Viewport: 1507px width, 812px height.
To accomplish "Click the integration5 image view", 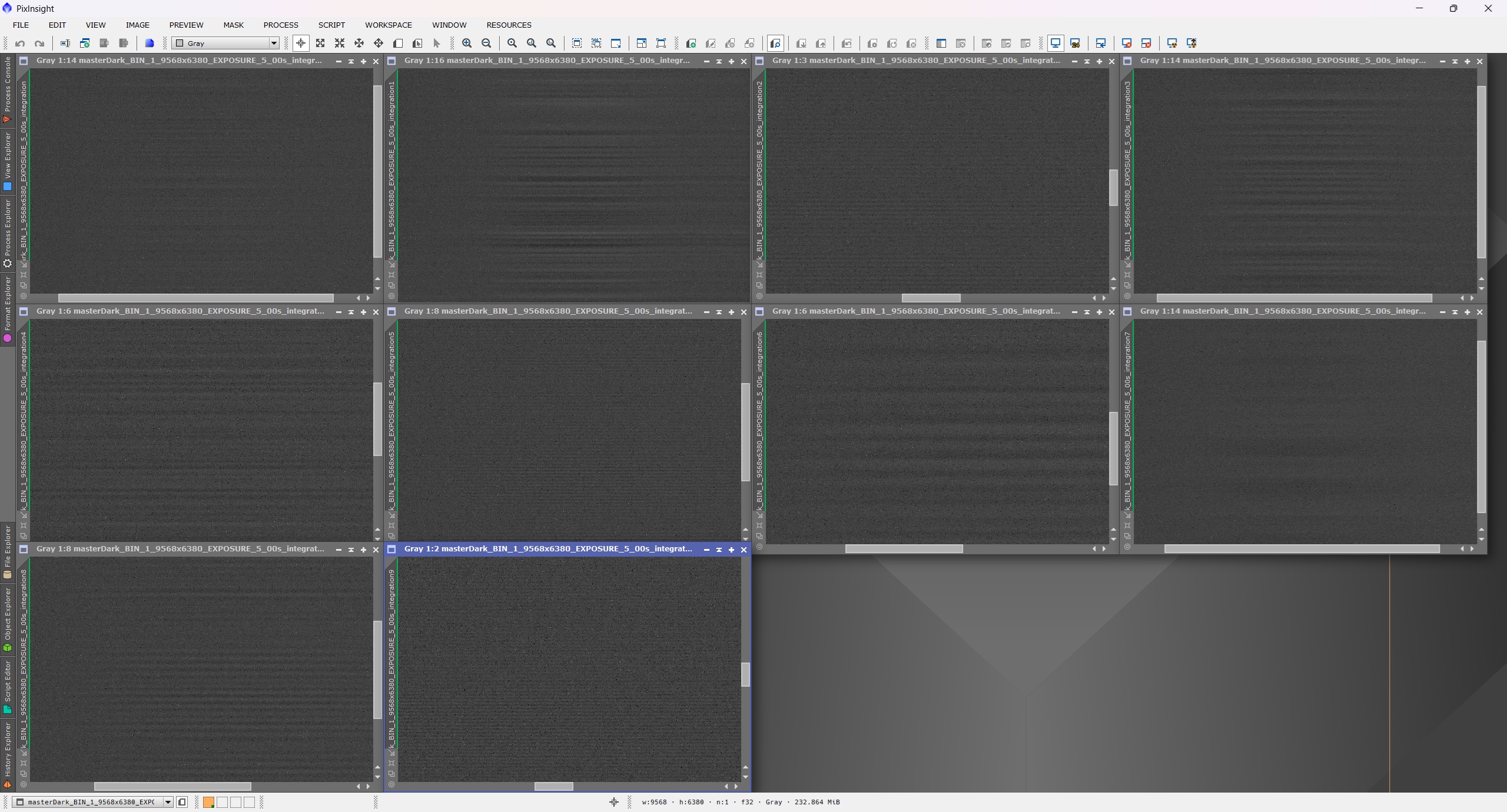I will pos(569,430).
